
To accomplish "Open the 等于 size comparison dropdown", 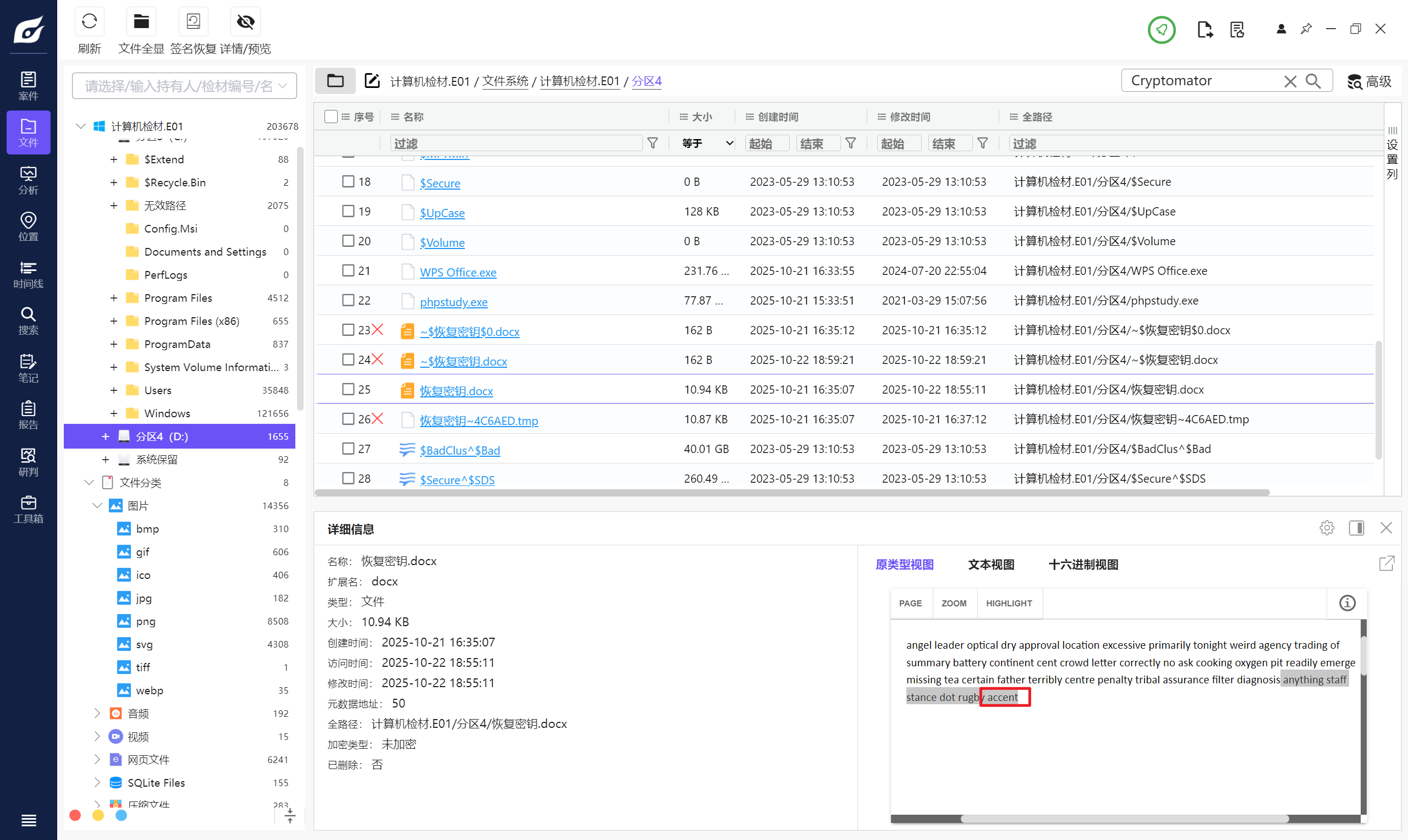I will (x=707, y=143).
